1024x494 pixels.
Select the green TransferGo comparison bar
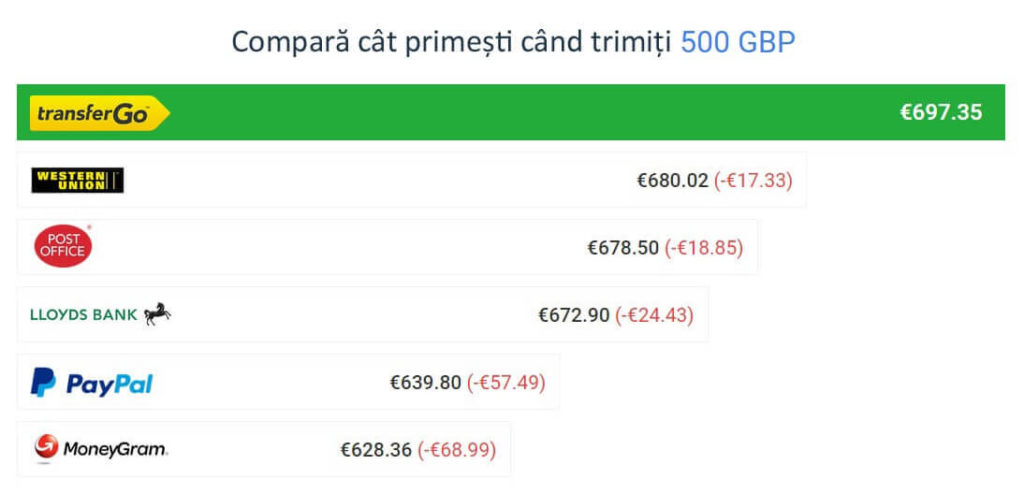point(511,112)
